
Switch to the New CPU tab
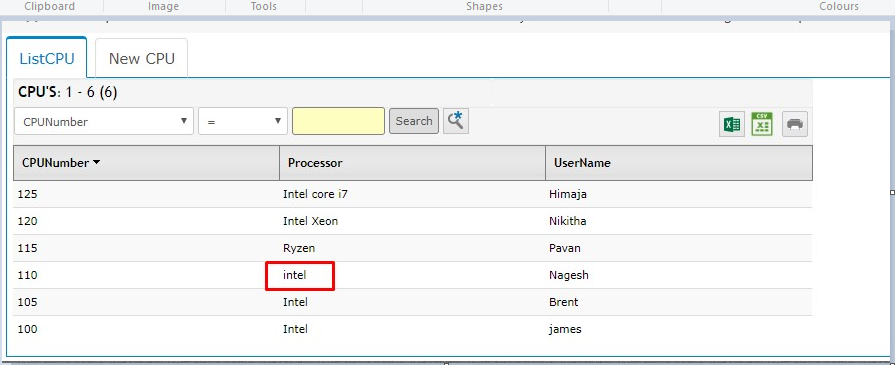click(x=142, y=58)
